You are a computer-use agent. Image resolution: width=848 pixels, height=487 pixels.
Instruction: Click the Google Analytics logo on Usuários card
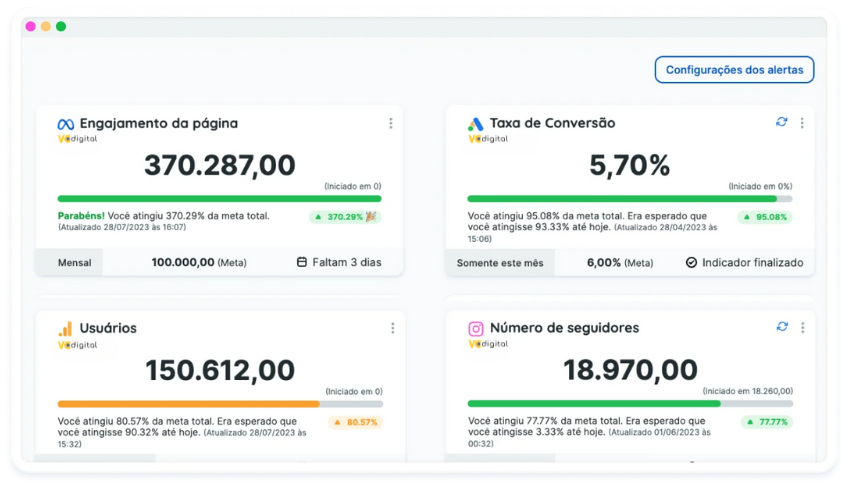click(x=65, y=328)
